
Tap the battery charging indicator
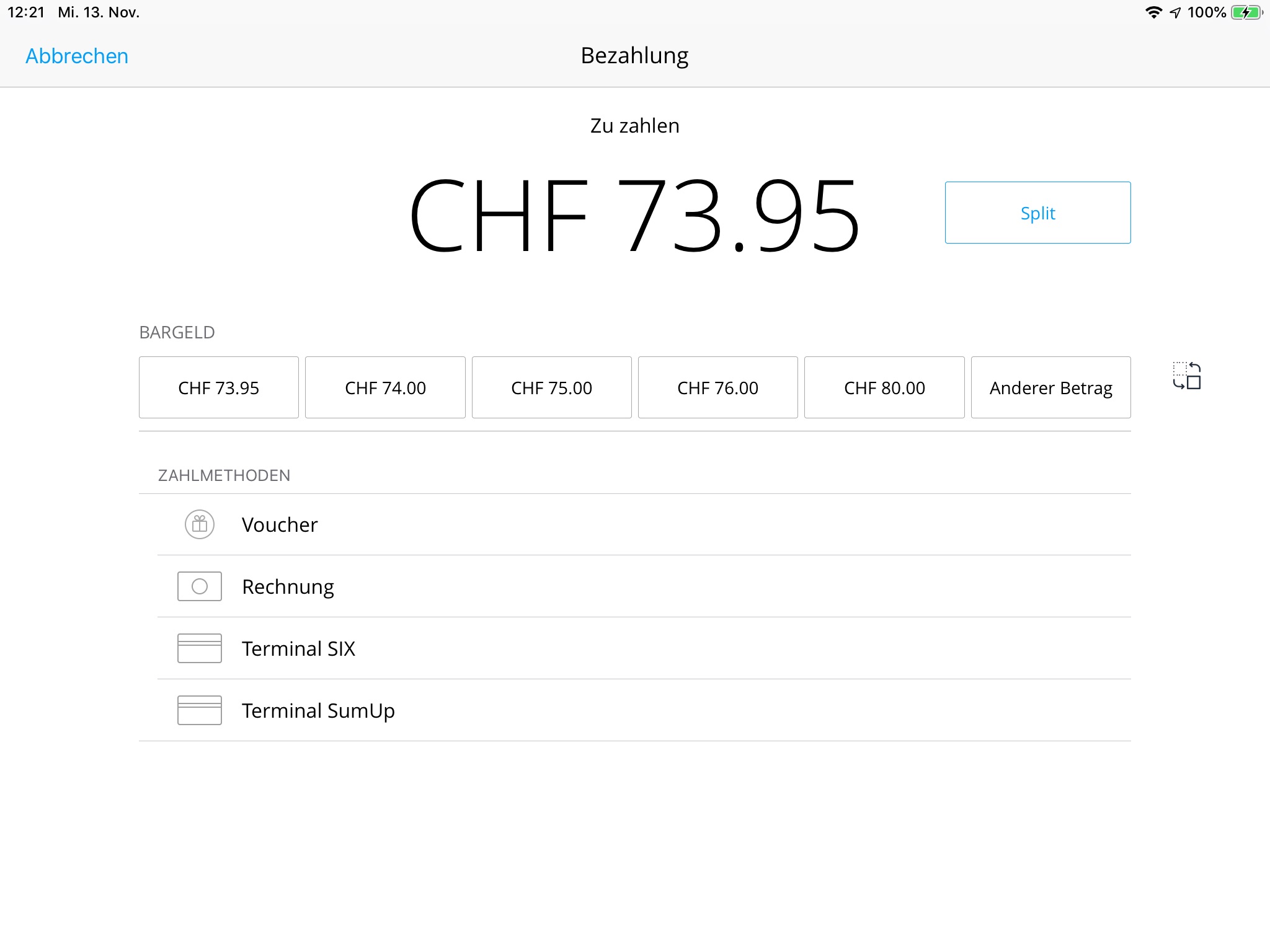coord(1246,12)
